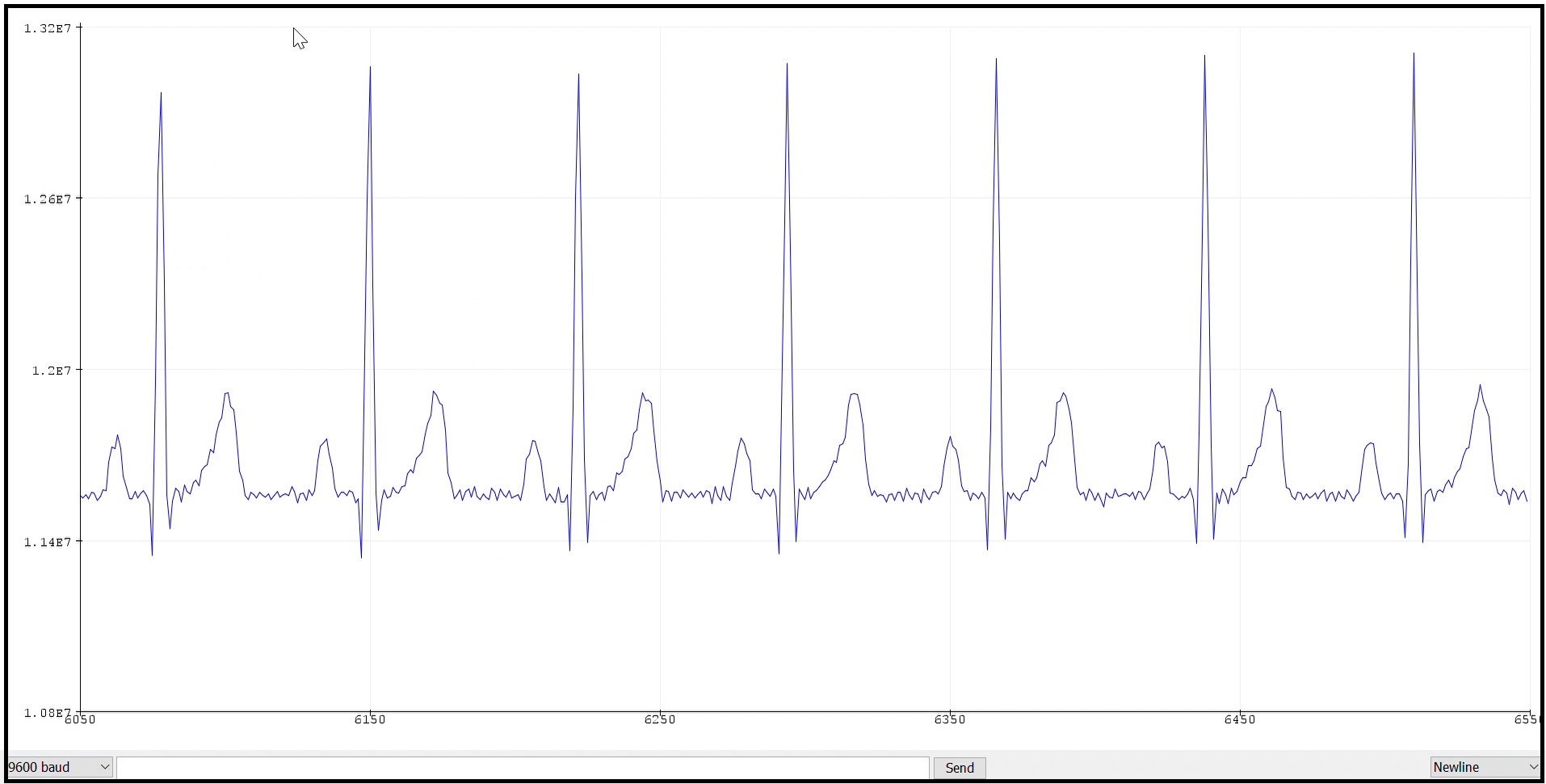
Task: Open the 9600 baud rate dropdown
Action: pos(59,767)
